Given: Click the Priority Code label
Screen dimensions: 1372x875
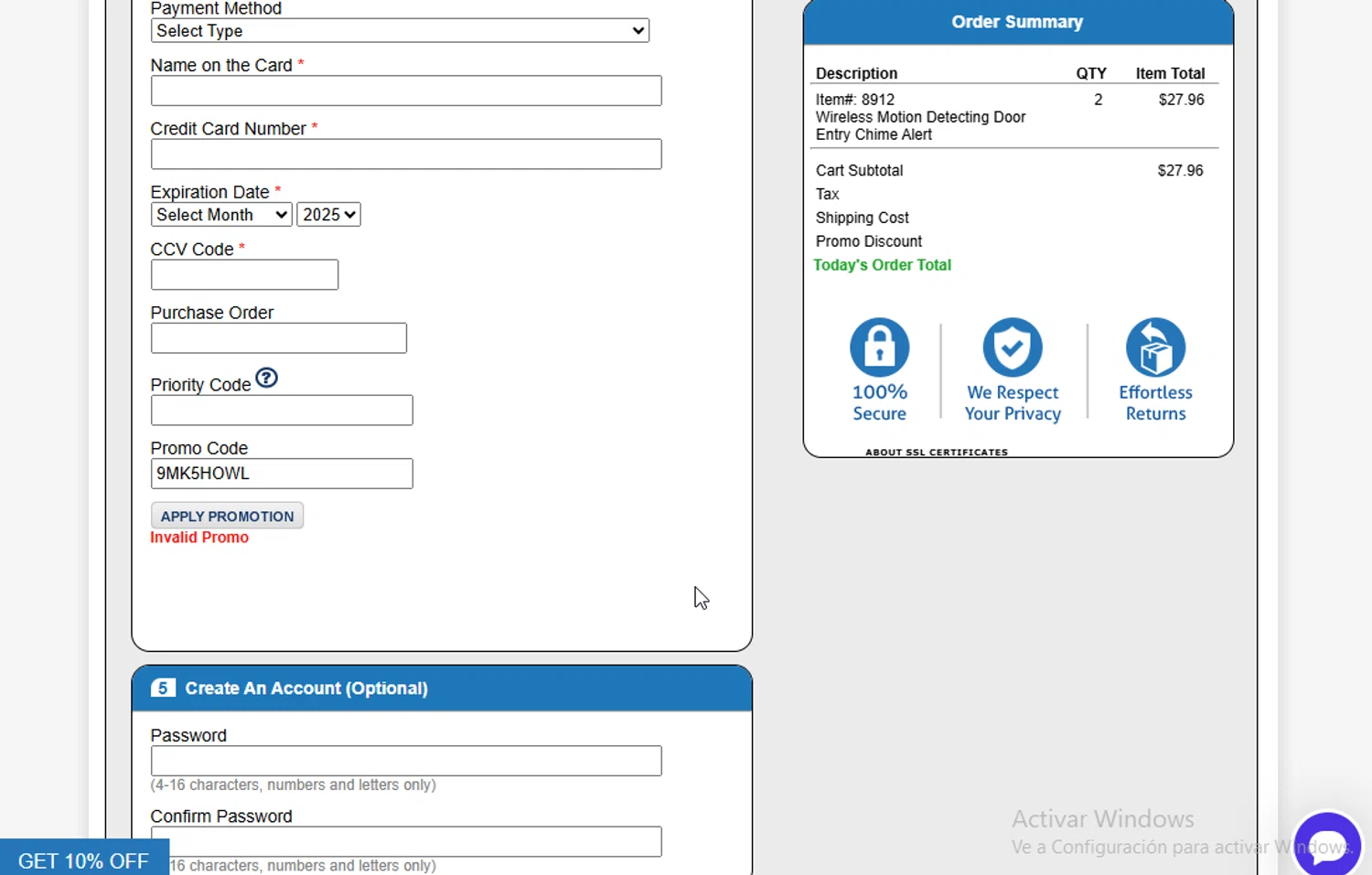Looking at the screenshot, I should tap(201, 385).
